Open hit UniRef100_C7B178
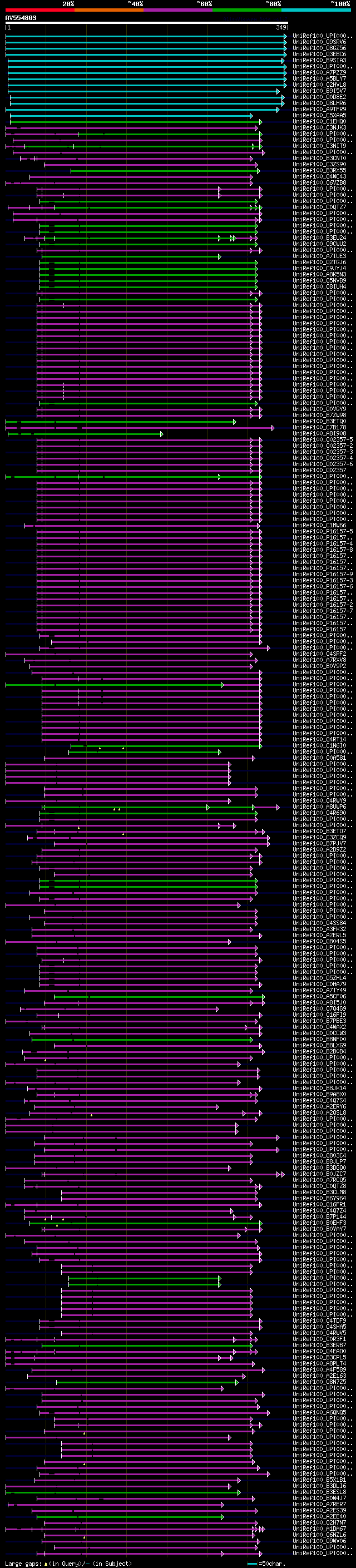 point(319,427)
